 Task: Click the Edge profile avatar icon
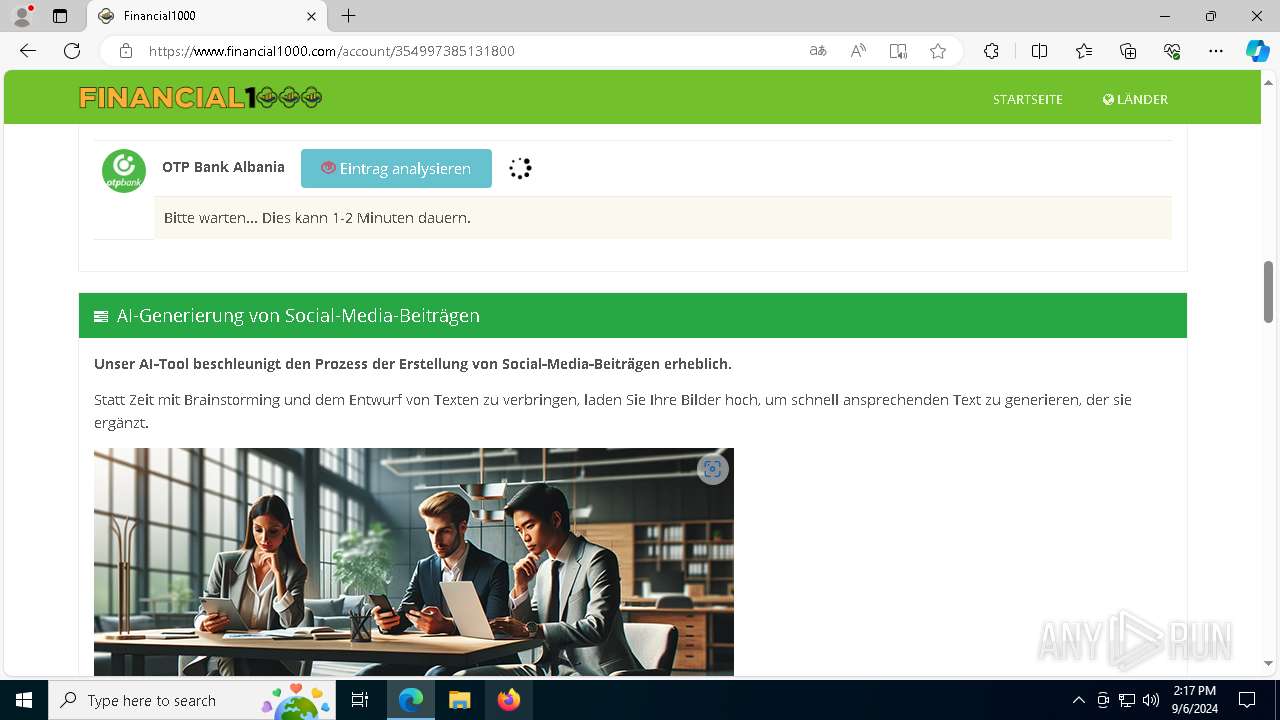[22, 16]
